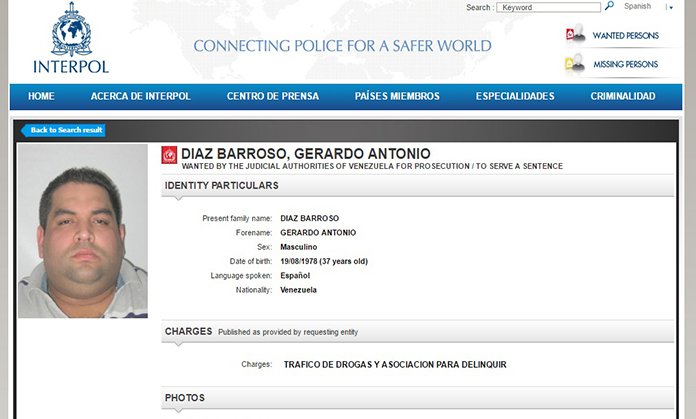696x419 pixels.
Task: Open the CRIMINALIDAD menu item
Action: (623, 97)
